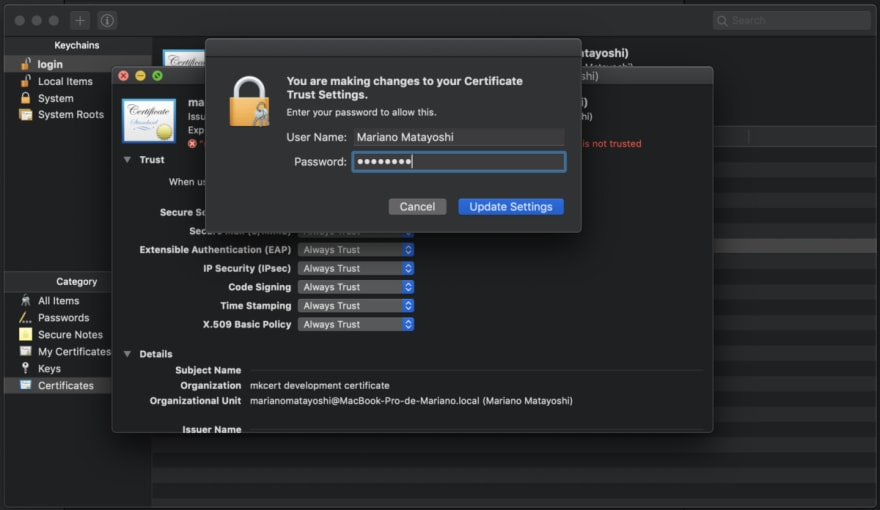Image resolution: width=880 pixels, height=510 pixels.
Task: Click the Search field in Keychain Access
Action: point(791,21)
